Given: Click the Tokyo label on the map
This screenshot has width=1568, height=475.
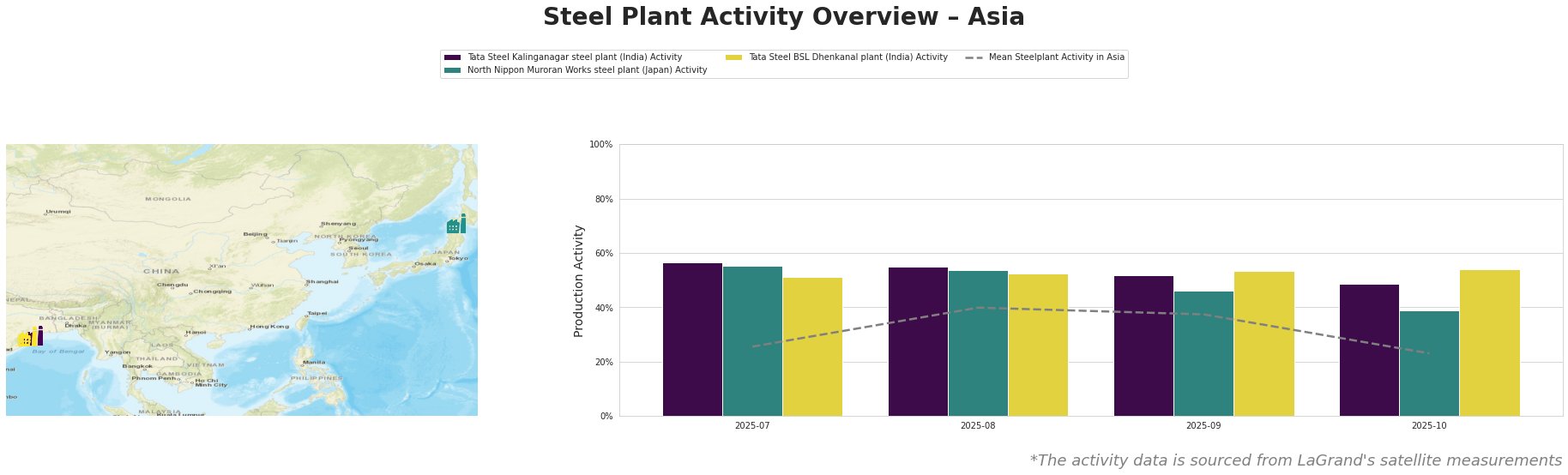Looking at the screenshot, I should (458, 258).
